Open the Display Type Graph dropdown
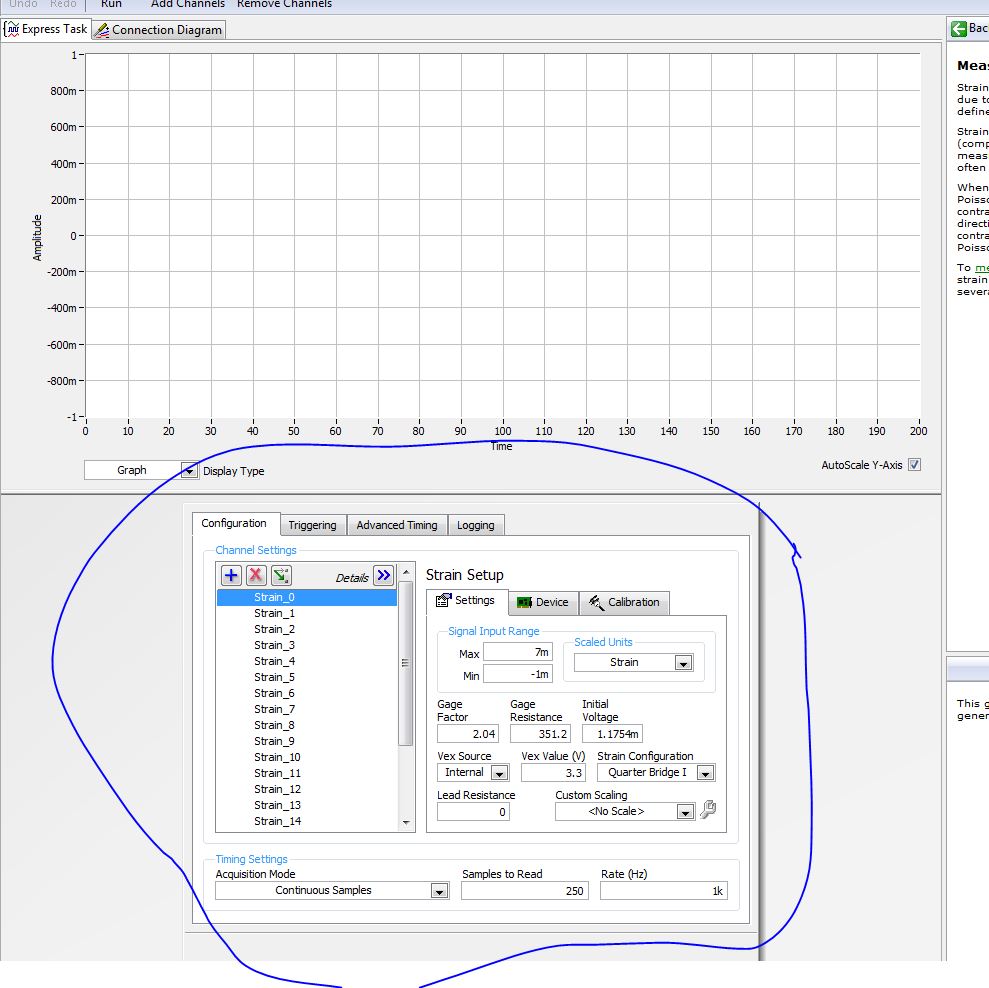 pyautogui.click(x=189, y=471)
